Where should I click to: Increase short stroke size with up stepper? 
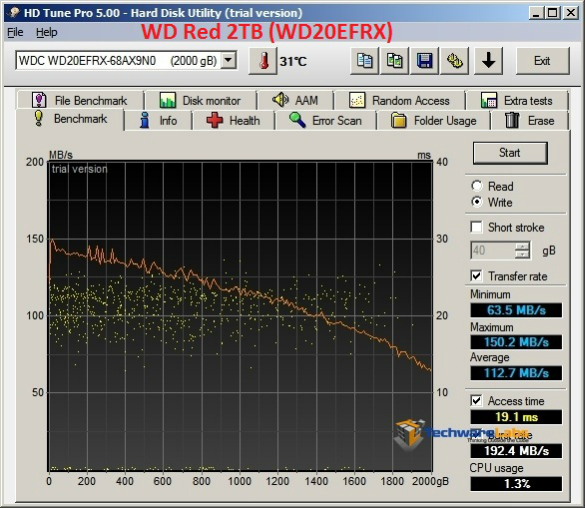coord(522,246)
